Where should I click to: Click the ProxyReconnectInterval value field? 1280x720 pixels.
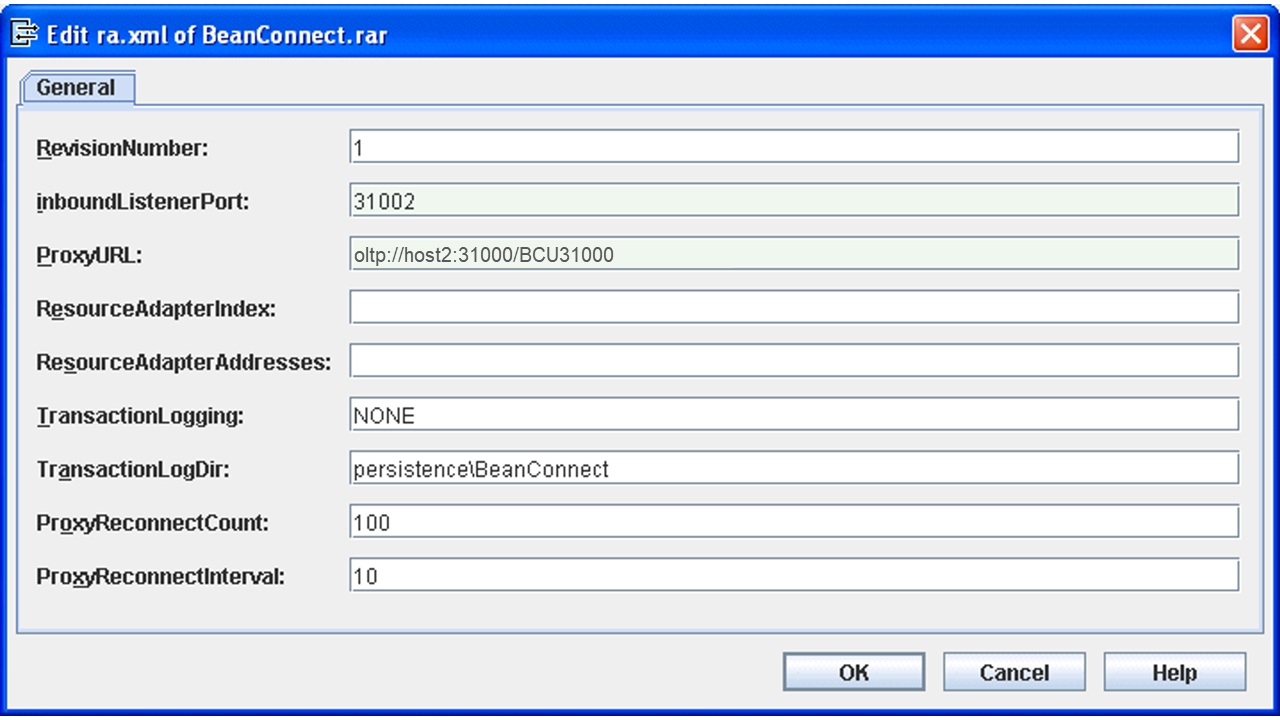coord(794,576)
